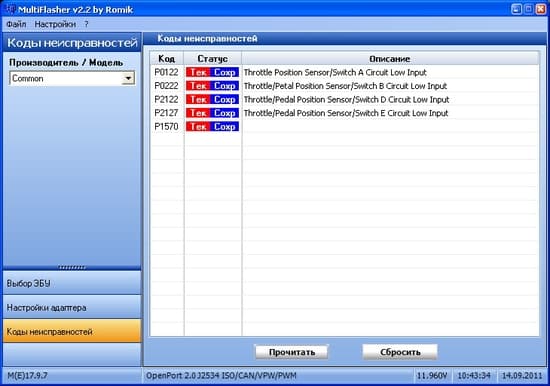This screenshot has width=550, height=386.
Task: Click the MultiFlasher app icon in title bar
Action: (x=11, y=8)
